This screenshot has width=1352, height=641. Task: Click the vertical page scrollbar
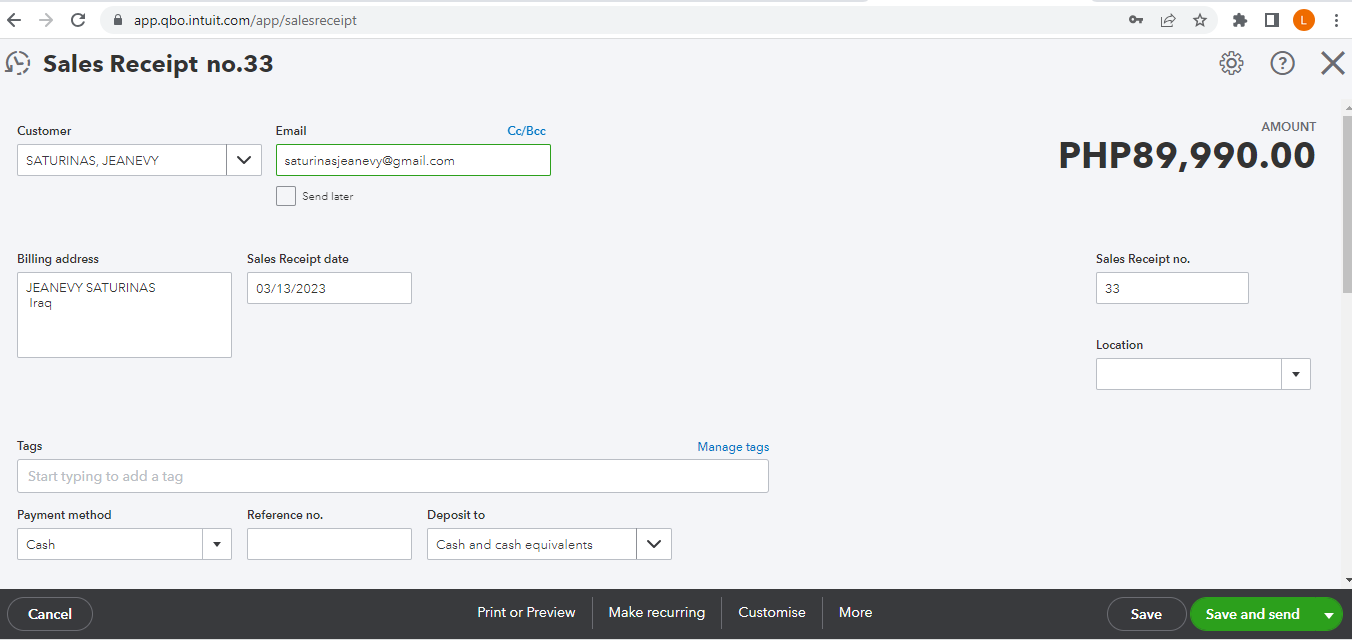(1346, 200)
